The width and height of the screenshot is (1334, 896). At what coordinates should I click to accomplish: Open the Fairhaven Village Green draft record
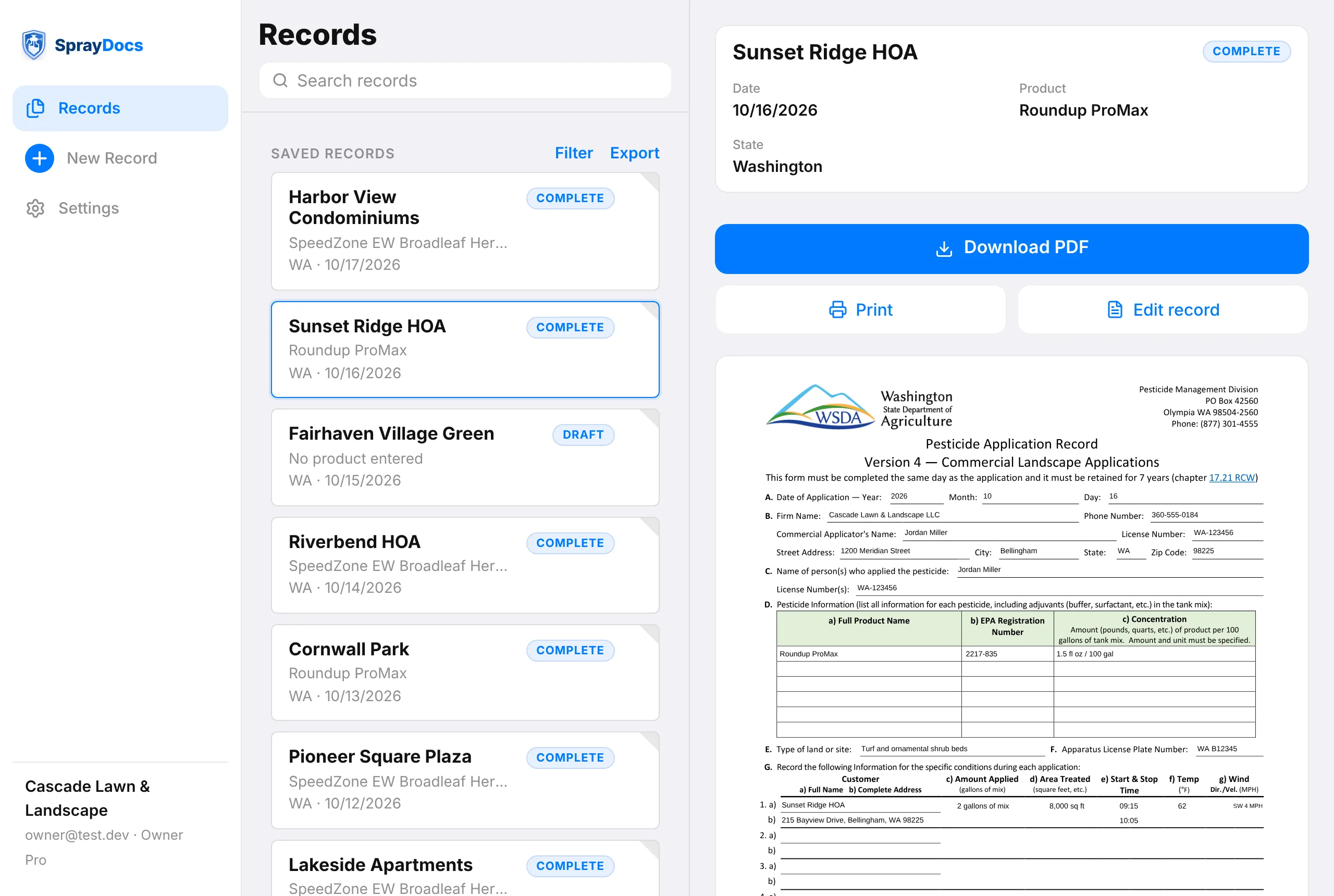click(465, 457)
